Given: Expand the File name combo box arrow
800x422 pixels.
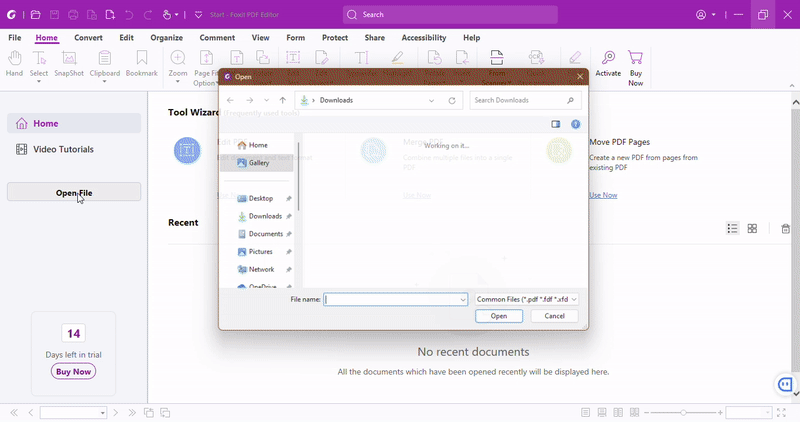Looking at the screenshot, I should point(463,300).
